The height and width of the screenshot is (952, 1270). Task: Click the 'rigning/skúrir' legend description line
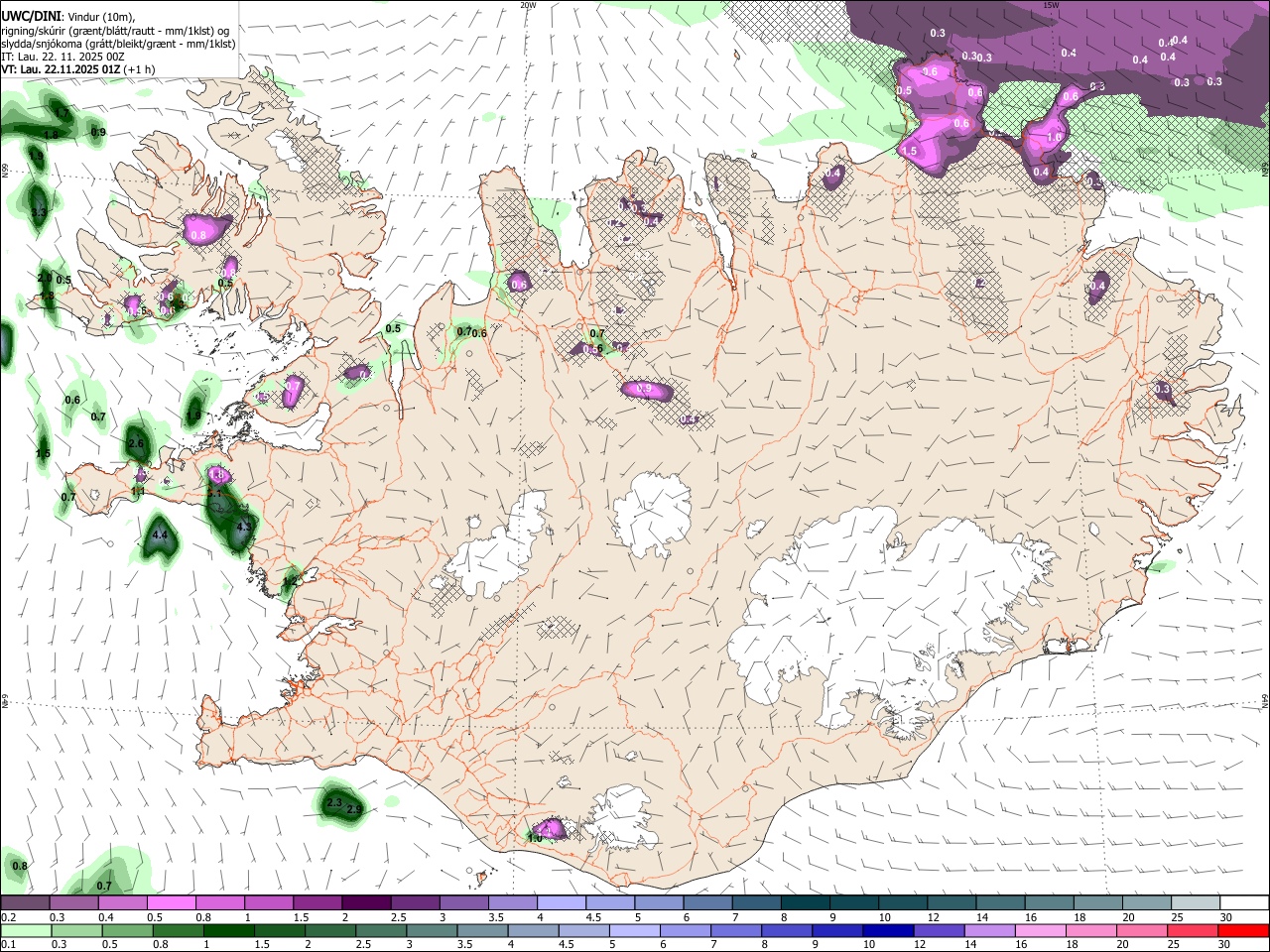click(x=115, y=31)
